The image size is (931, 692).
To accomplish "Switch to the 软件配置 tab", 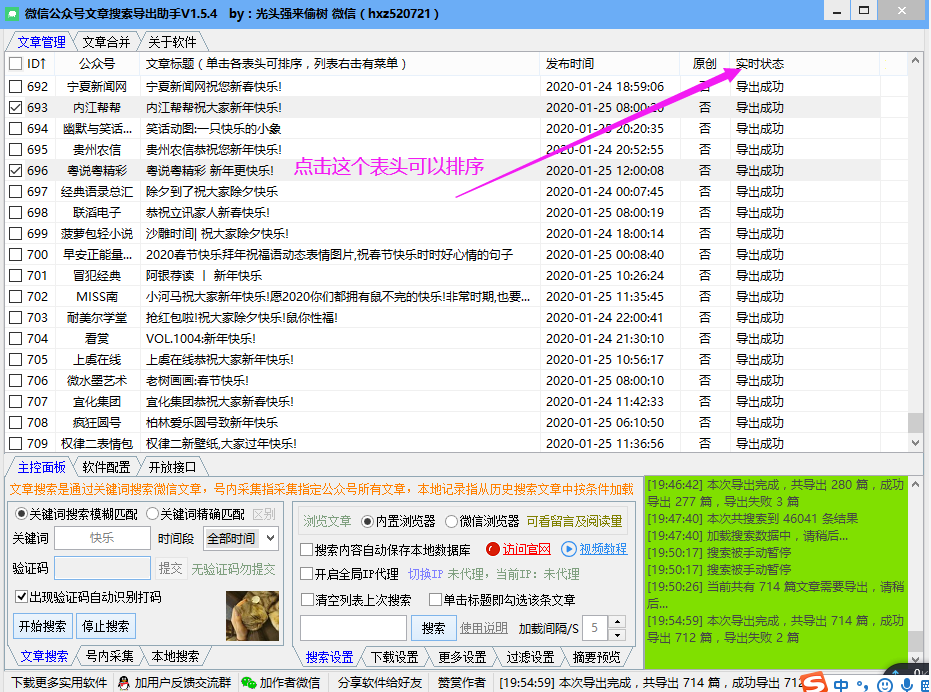I will click(x=106, y=467).
